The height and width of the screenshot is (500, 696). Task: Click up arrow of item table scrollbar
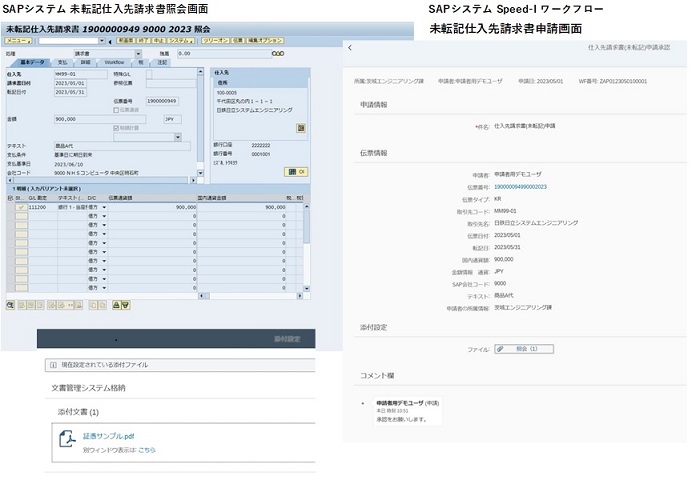coord(306,207)
